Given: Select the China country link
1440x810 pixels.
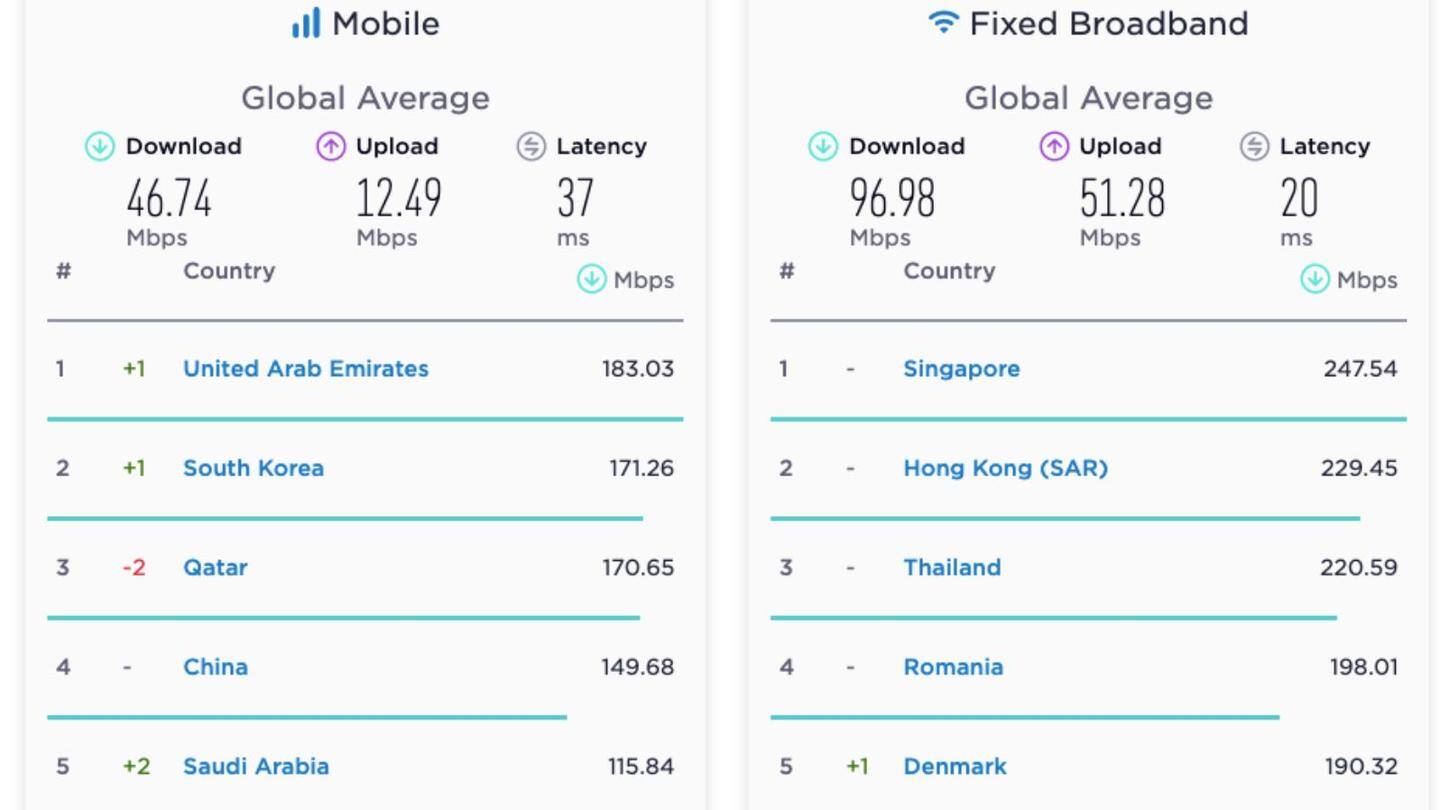Looking at the screenshot, I should pos(215,667).
